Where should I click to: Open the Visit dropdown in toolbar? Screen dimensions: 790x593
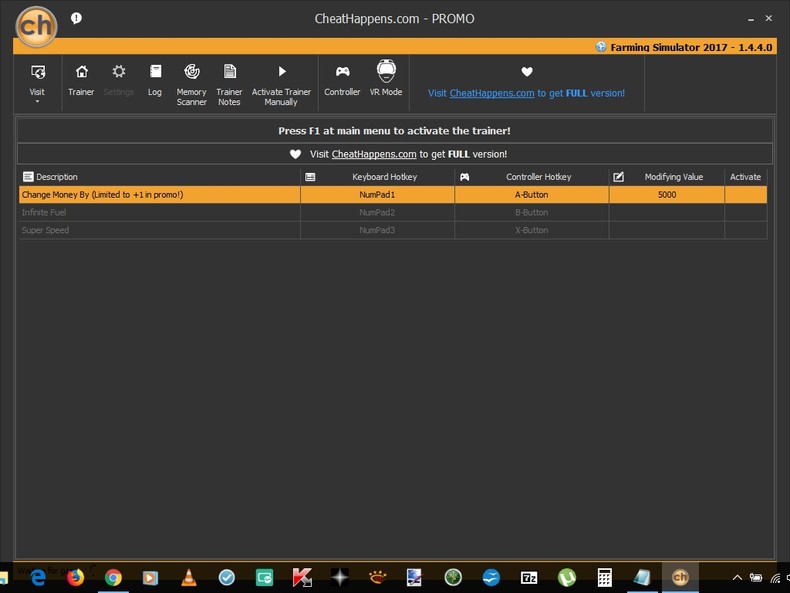(x=37, y=83)
